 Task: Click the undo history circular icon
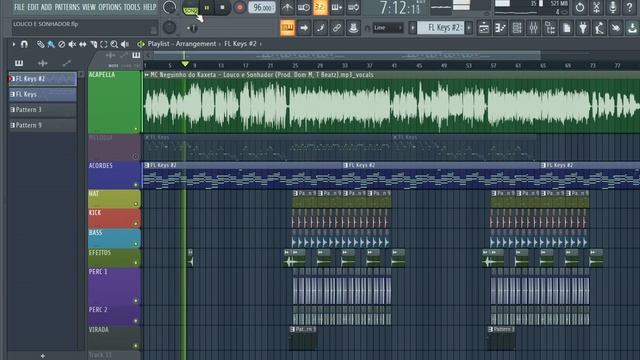tap(580, 7)
